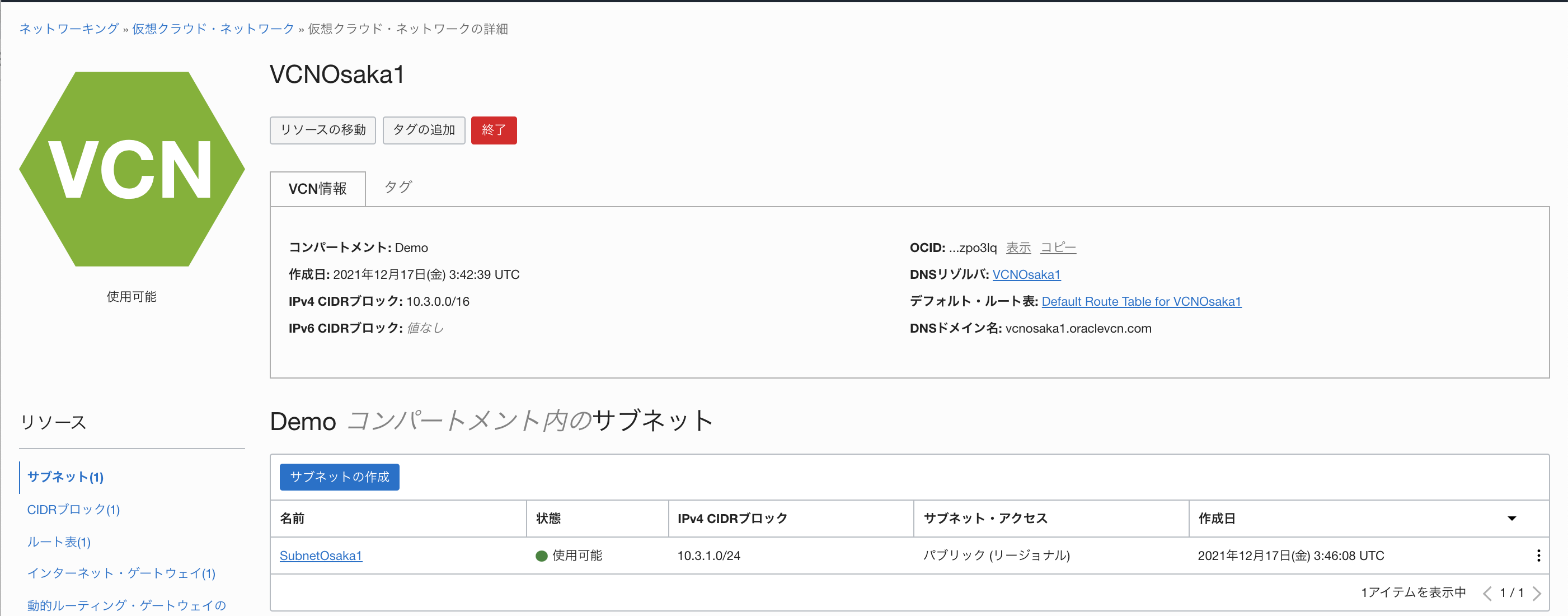Open the kebab action menu for SubnetOsaka1
The height and width of the screenshot is (616, 1568).
[1539, 555]
